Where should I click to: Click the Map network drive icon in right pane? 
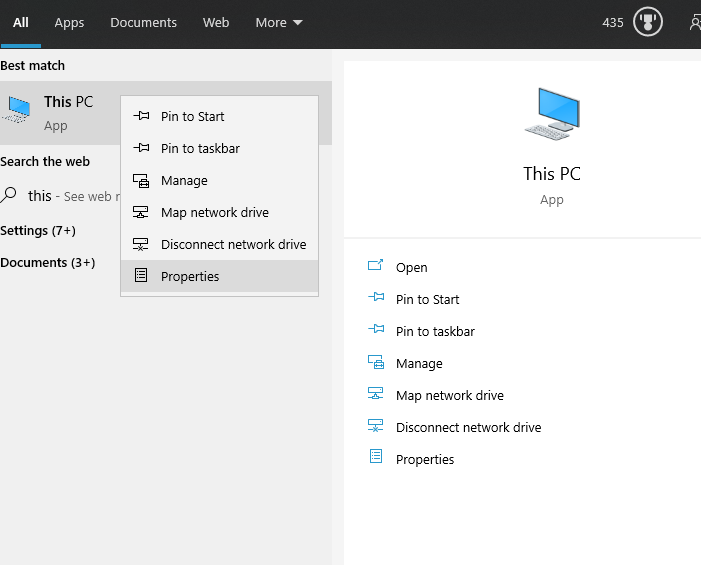376,394
